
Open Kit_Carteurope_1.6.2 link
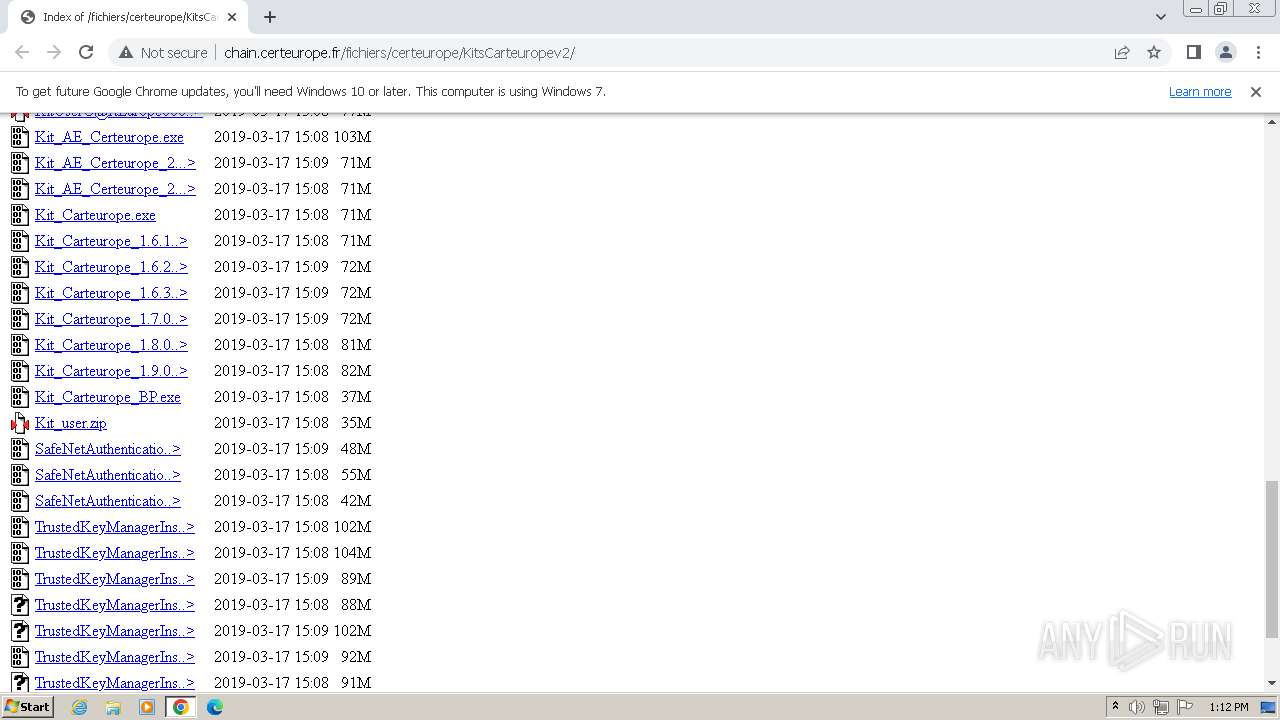tap(111, 267)
